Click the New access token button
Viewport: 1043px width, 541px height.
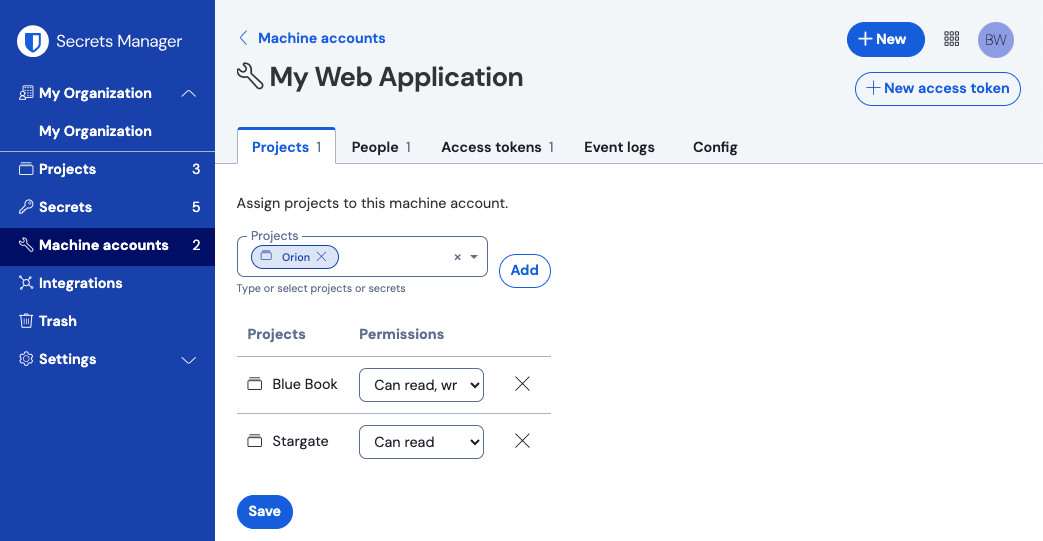point(937,88)
